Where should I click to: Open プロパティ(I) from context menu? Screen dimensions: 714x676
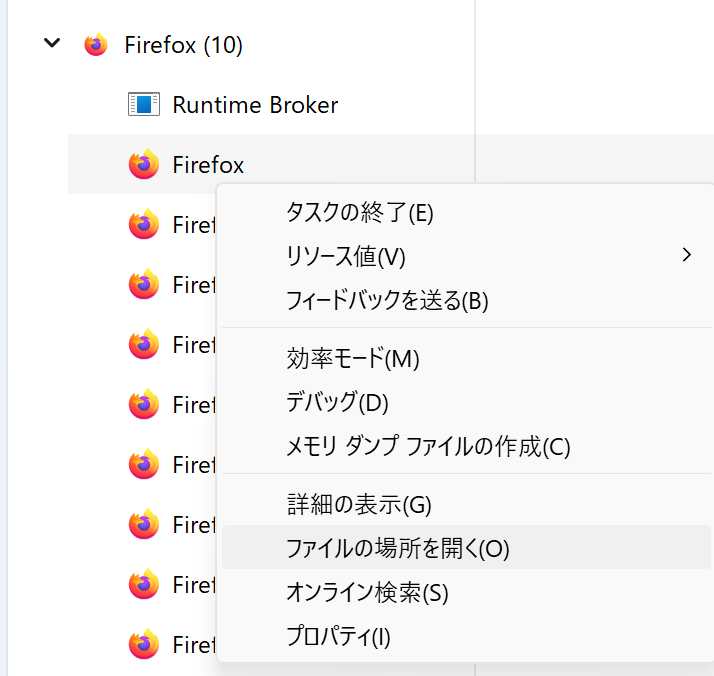pos(338,636)
